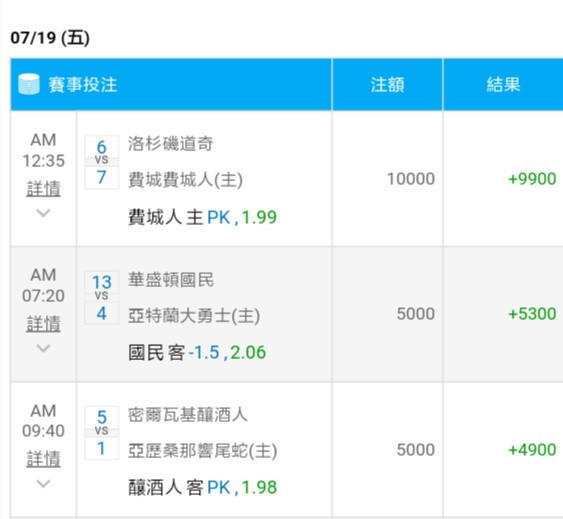The height and width of the screenshot is (519, 563).
Task: Click the 07/19 (五) date heading
Action: tap(50, 38)
